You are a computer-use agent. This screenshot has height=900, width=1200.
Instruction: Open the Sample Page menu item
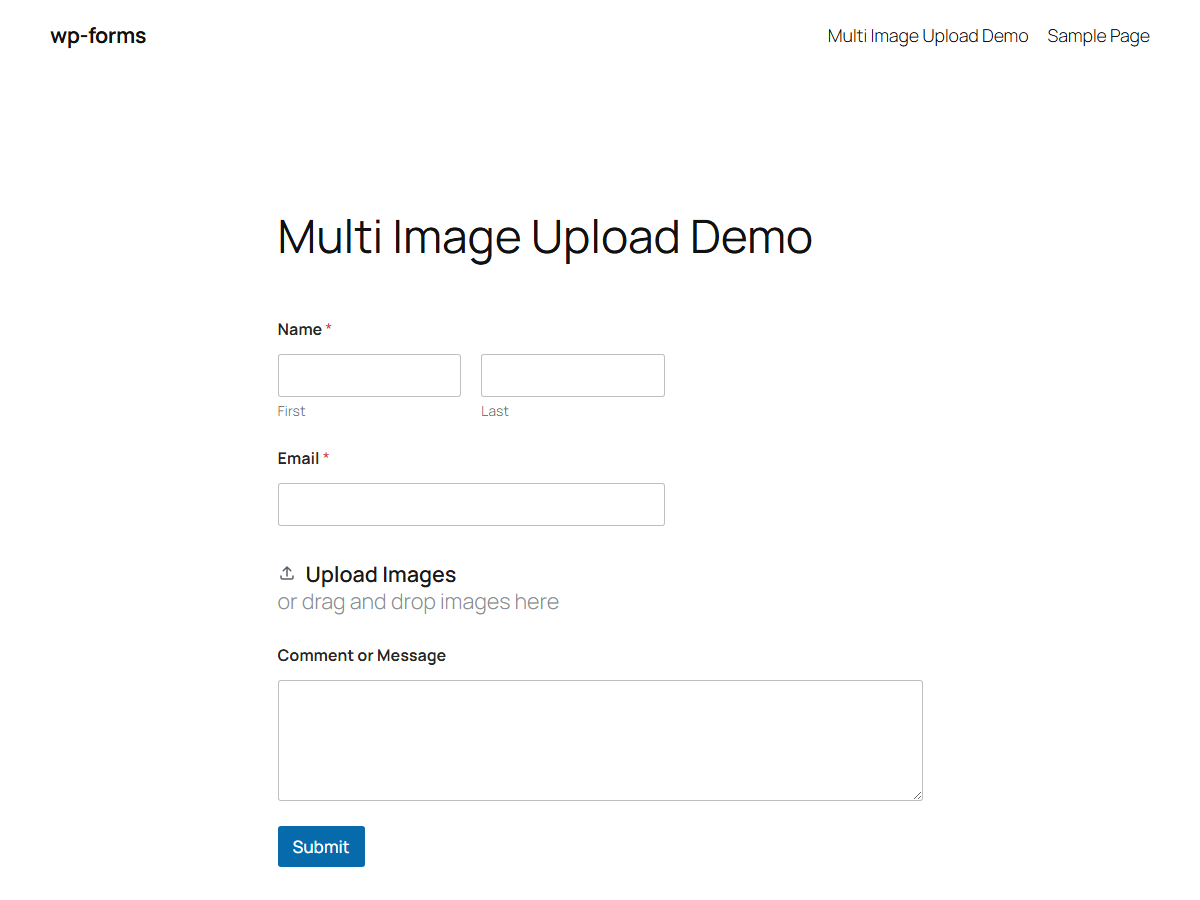pos(1098,36)
